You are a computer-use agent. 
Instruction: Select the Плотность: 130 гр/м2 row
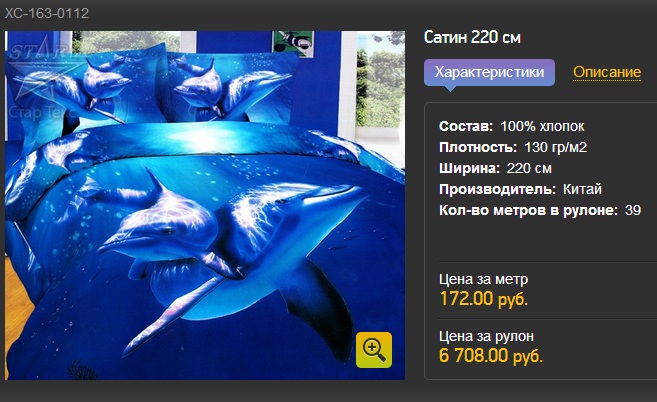513,147
